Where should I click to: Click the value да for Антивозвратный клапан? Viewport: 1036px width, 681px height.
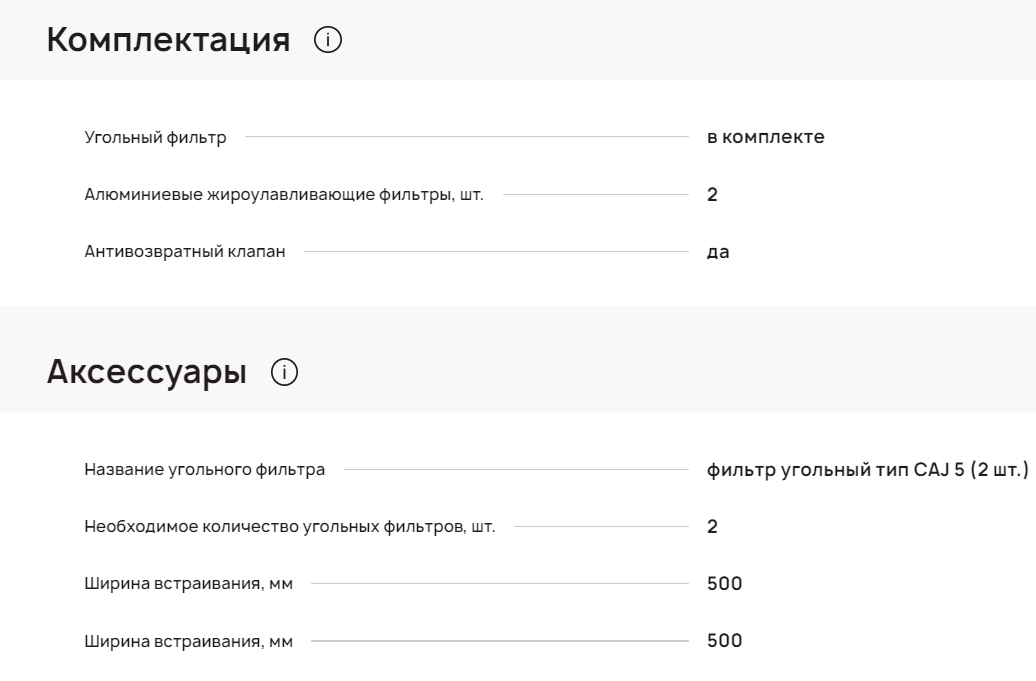click(718, 252)
